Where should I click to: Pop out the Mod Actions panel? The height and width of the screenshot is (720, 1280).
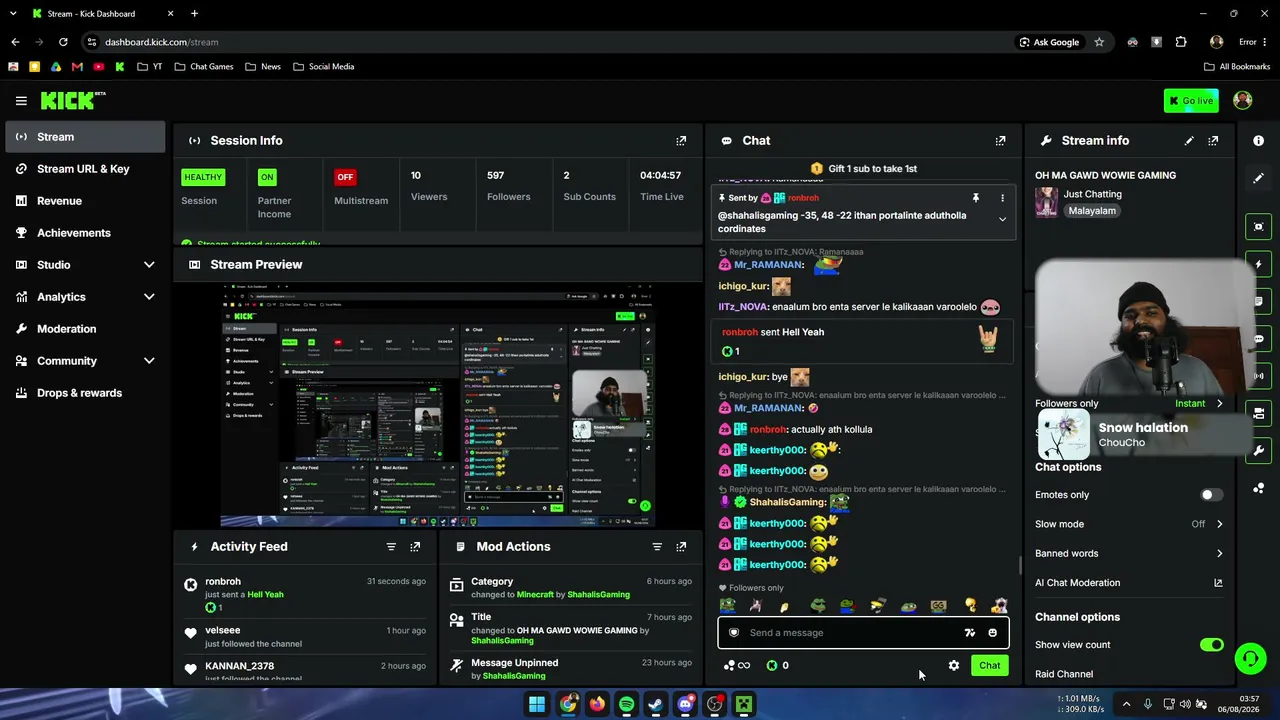[681, 547]
